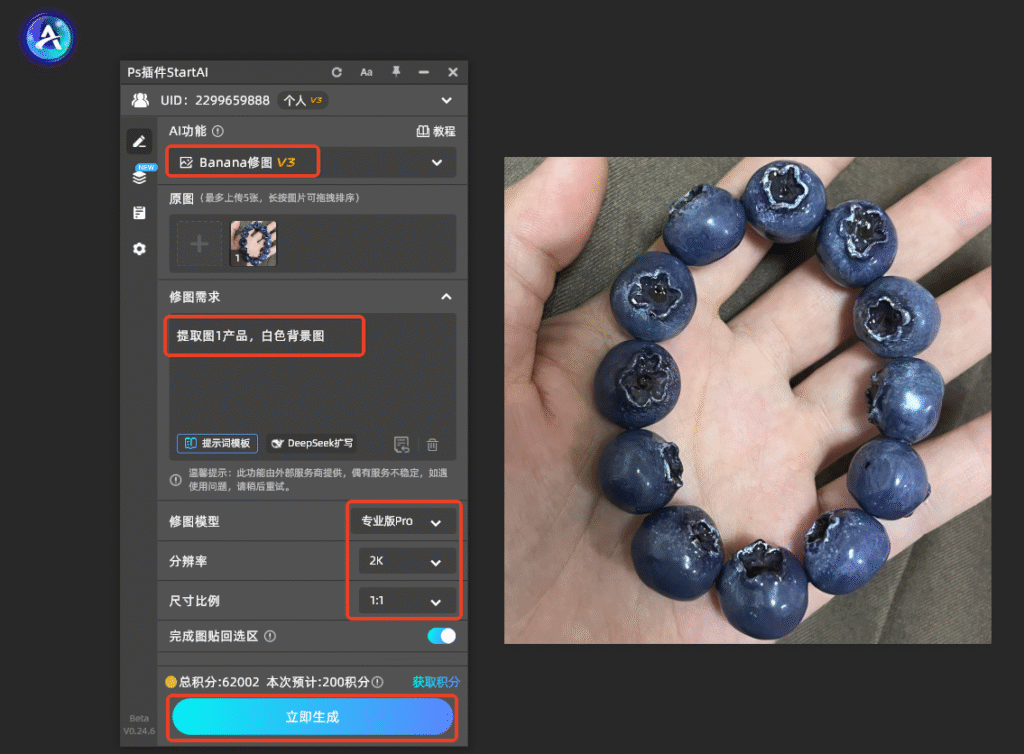Open the layers icon marked NEW

pos(140,176)
